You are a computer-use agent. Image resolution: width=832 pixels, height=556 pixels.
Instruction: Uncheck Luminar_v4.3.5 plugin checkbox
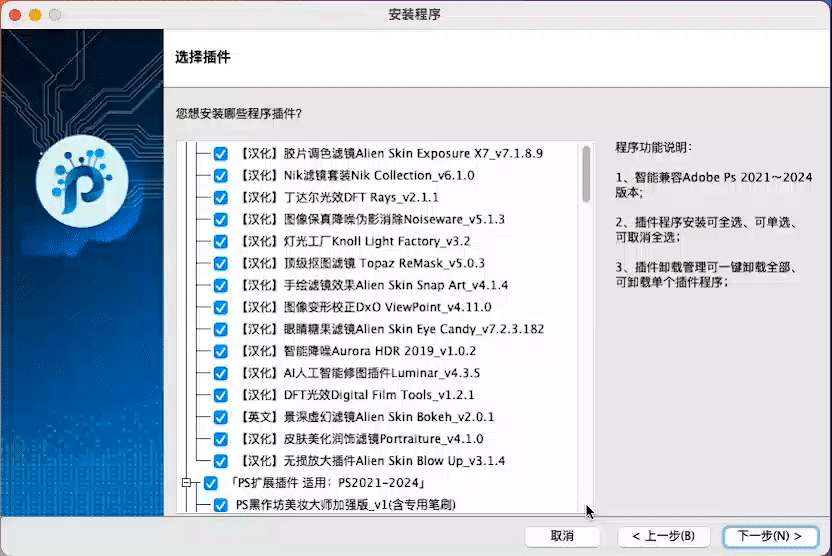(221, 373)
